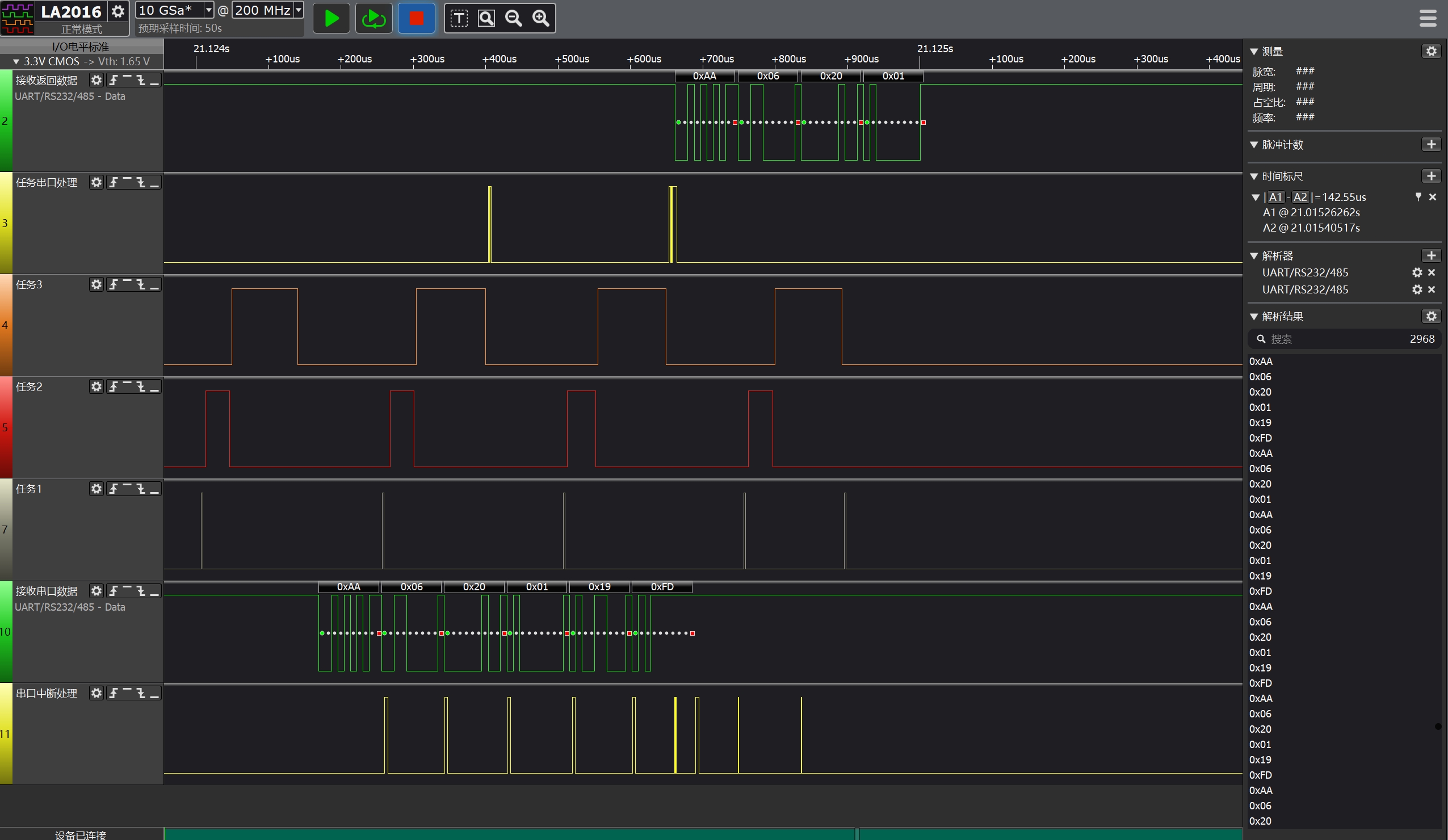The height and width of the screenshot is (840, 1448).
Task: Delete the A1-A2 time ruler
Action: [x=1433, y=197]
